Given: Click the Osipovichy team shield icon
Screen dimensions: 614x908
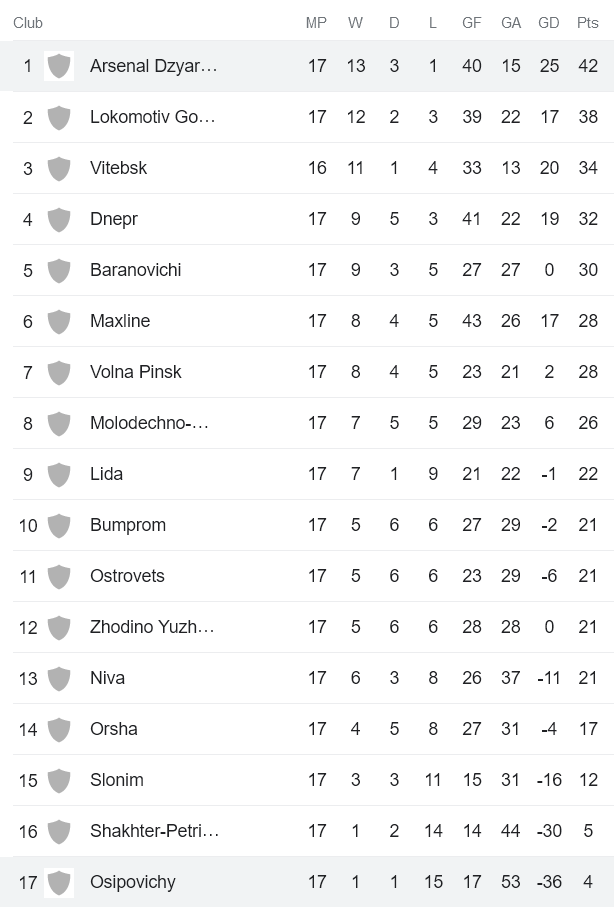Looking at the screenshot, I should tap(59, 882).
